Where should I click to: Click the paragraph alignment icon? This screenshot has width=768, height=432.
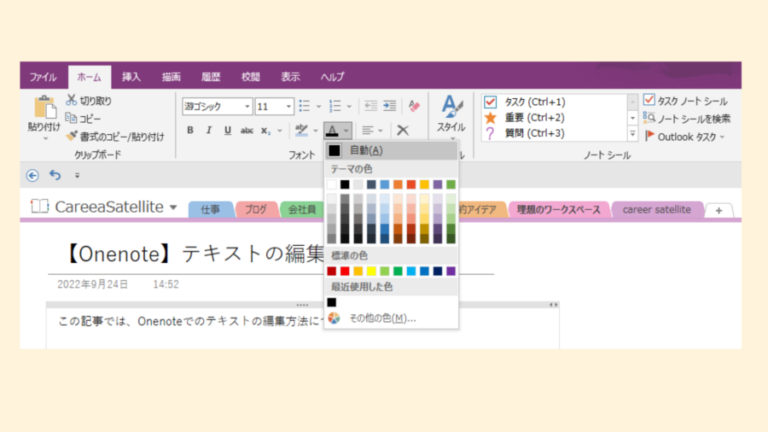367,130
